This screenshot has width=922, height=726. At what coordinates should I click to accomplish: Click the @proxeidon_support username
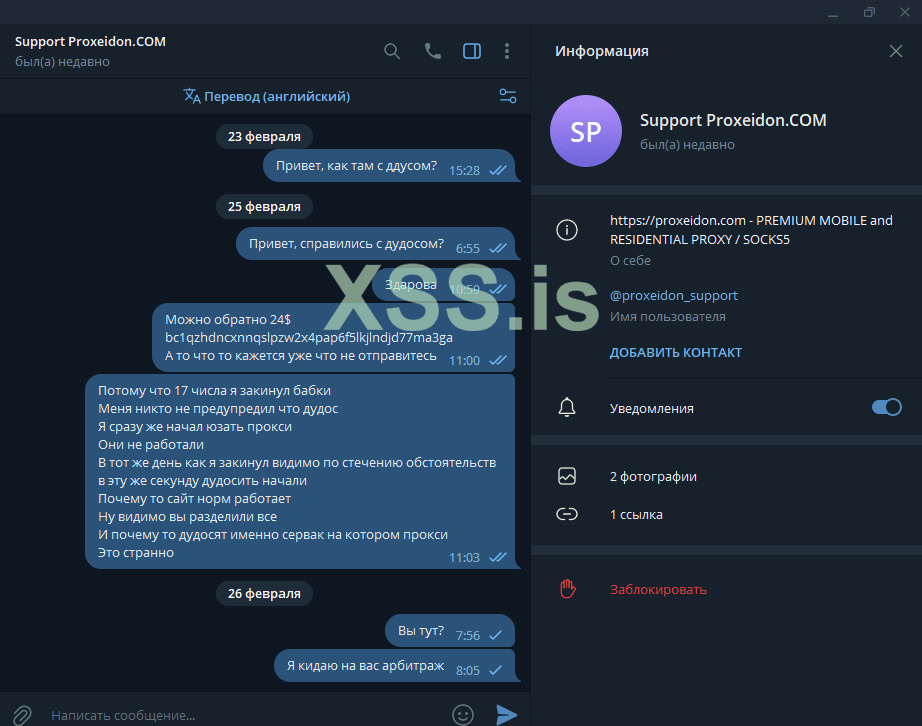673,296
